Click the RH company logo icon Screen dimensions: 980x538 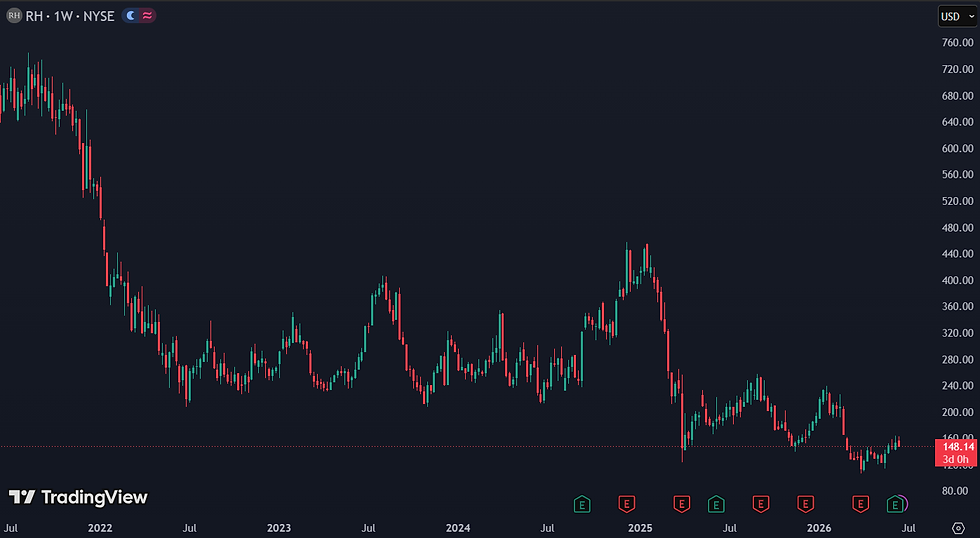pos(14,16)
